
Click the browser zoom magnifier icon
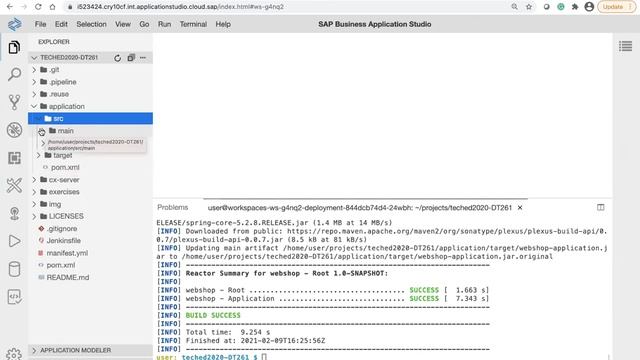click(514, 7)
